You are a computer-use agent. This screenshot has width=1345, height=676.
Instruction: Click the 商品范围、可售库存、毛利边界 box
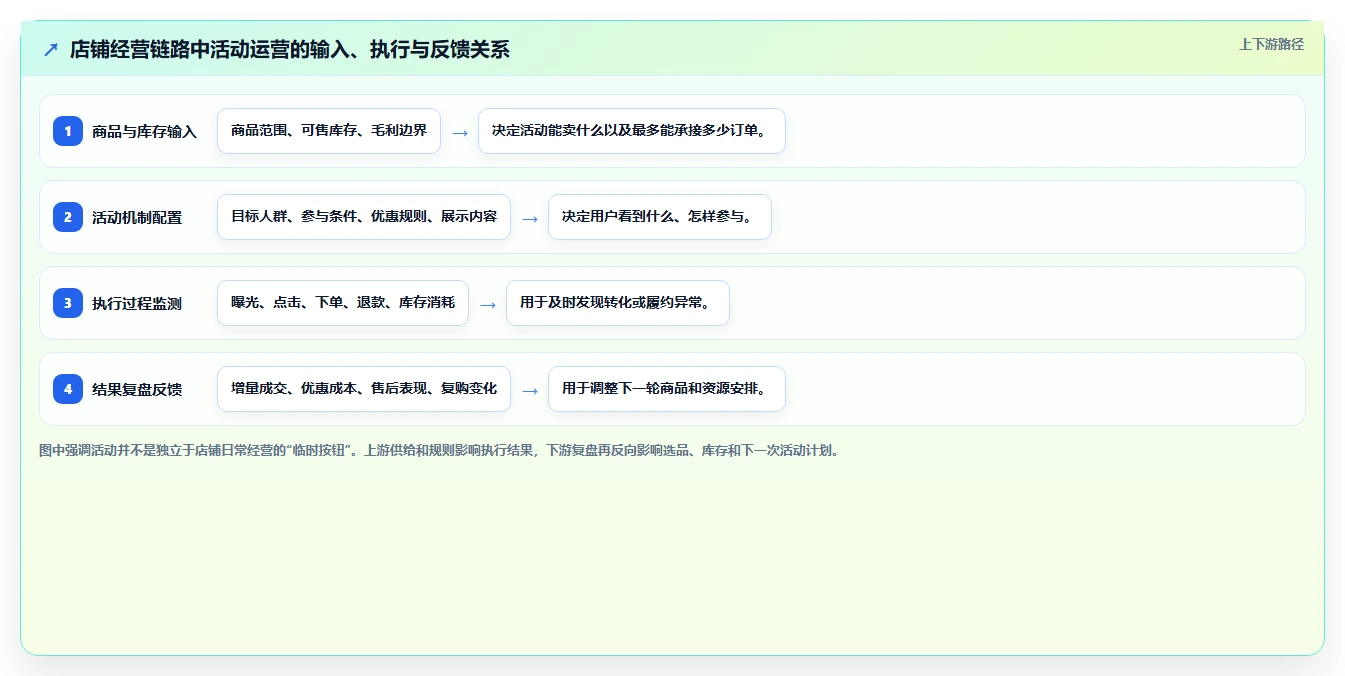point(329,131)
